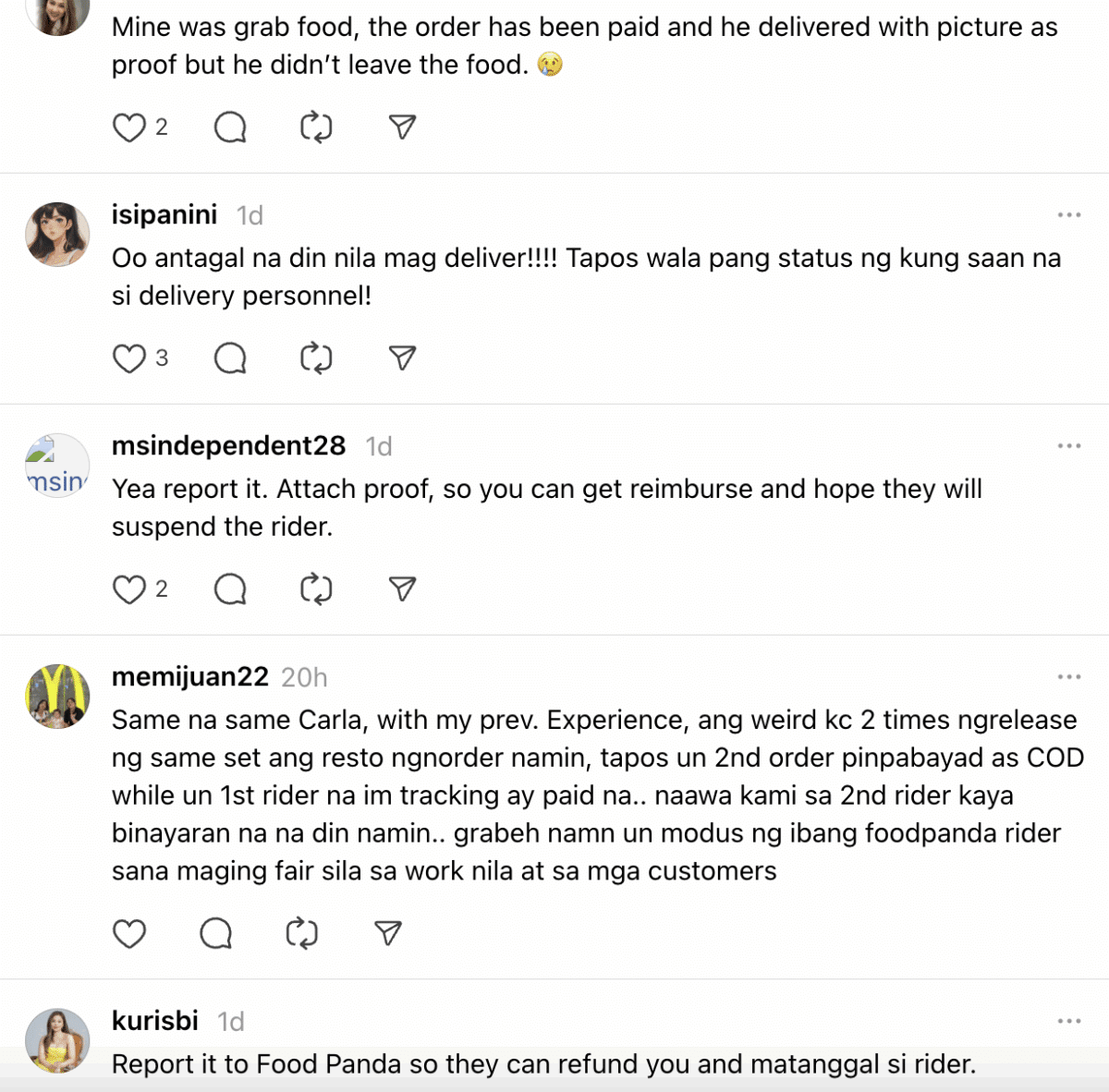
Task: Share msindependent28's comment via send icon
Action: tap(402, 589)
